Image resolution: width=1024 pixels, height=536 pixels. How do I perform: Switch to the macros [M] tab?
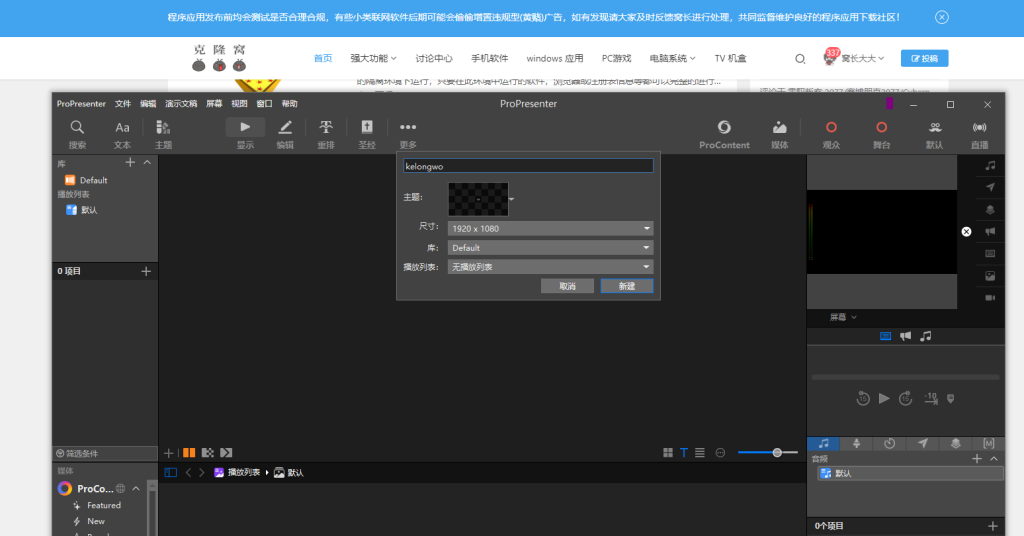point(989,444)
